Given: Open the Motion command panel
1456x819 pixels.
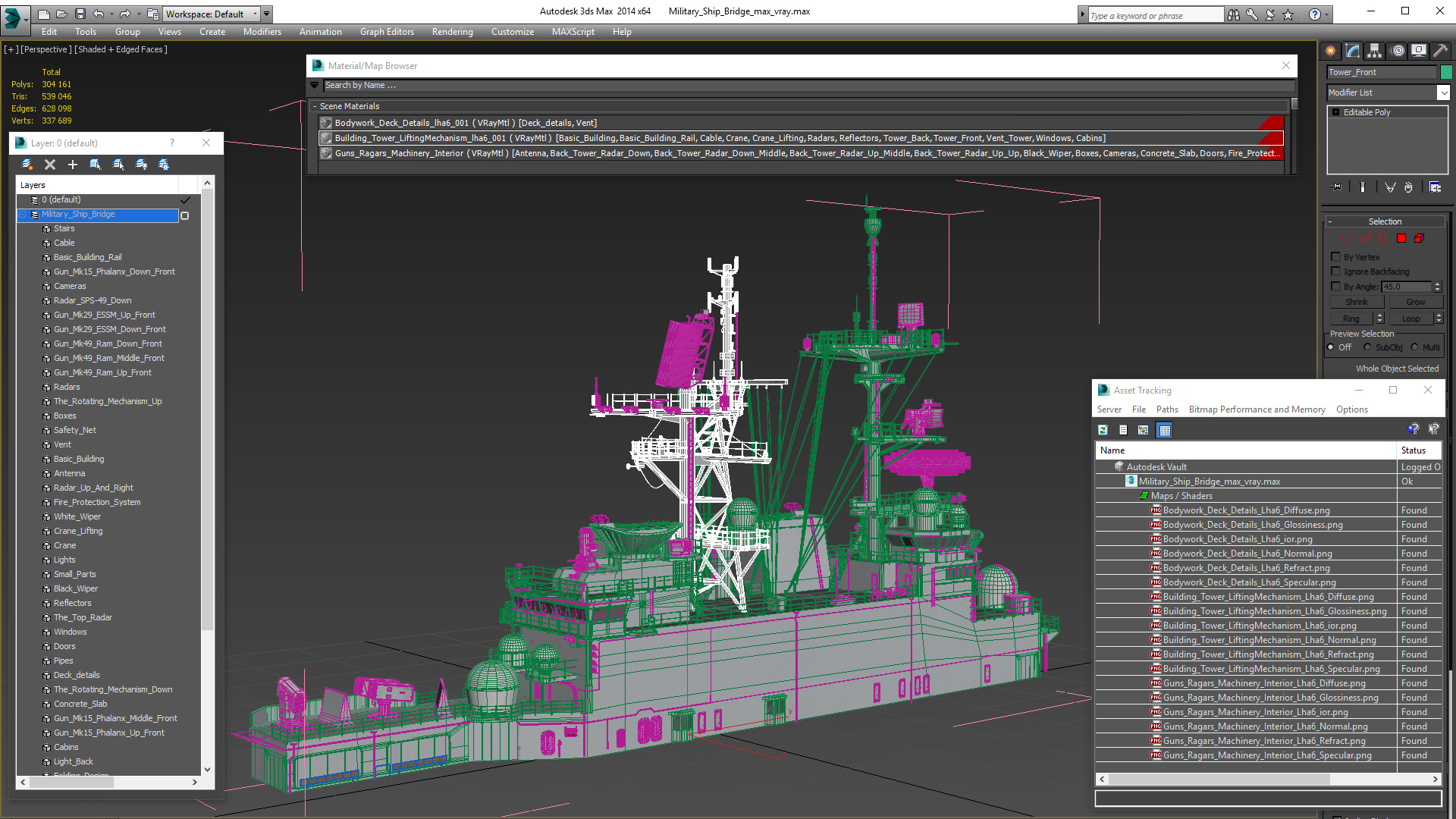Looking at the screenshot, I should click(1398, 51).
